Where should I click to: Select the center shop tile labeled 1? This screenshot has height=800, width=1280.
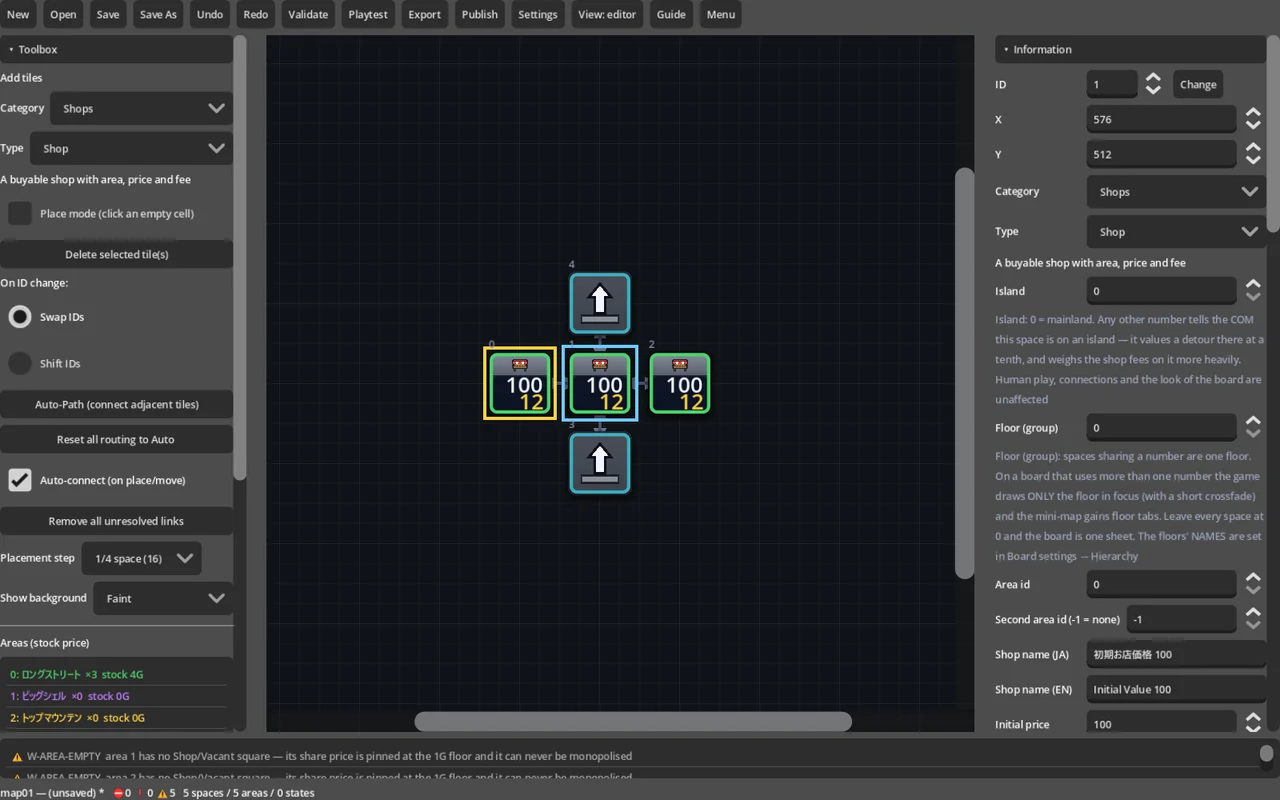click(600, 383)
